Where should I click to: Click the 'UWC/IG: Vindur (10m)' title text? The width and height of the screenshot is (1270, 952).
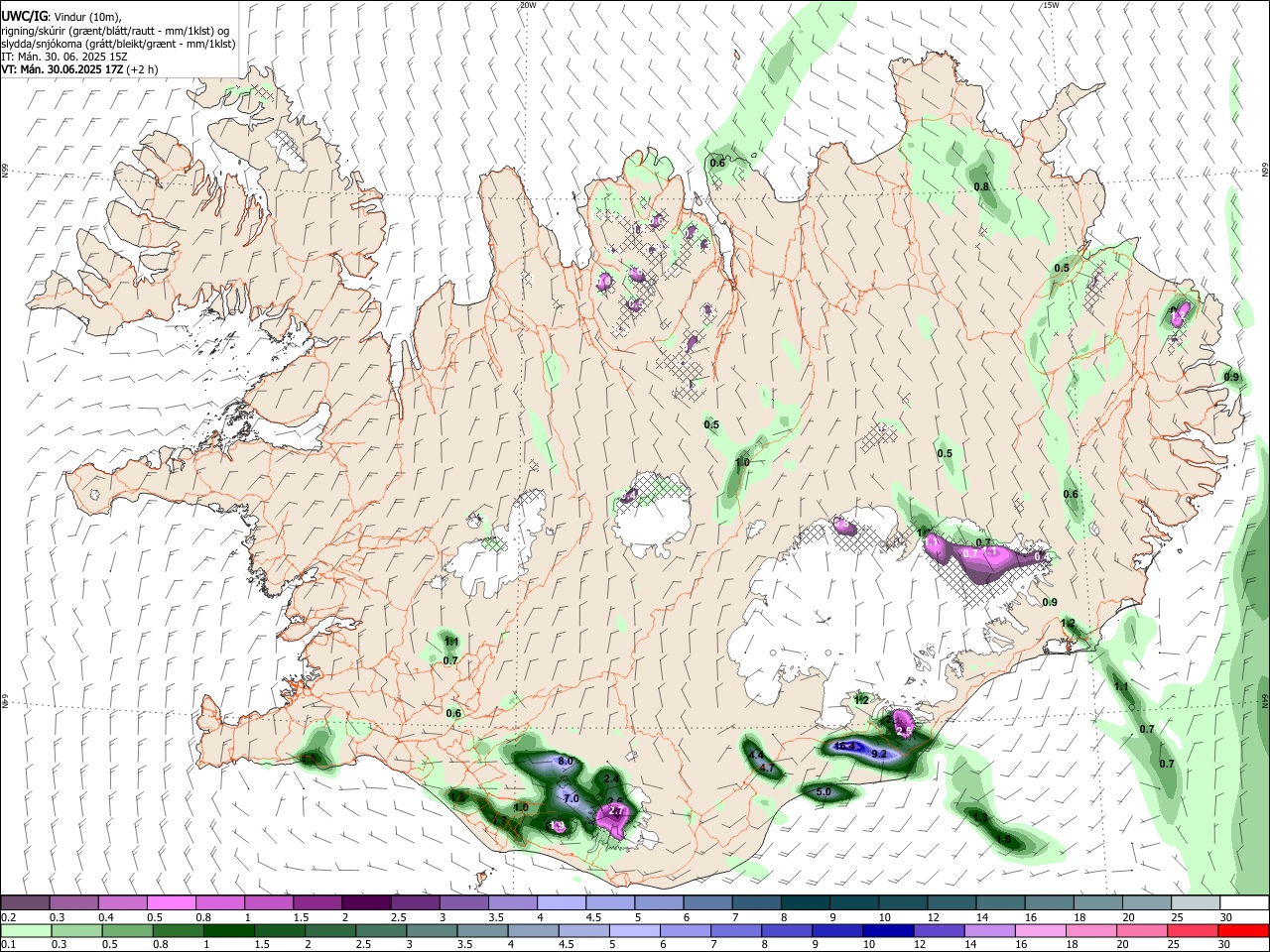[x=61, y=16]
